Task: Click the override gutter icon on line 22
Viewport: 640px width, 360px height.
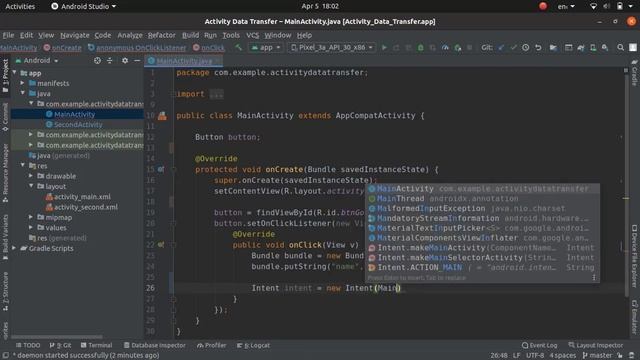Action: 161,244
